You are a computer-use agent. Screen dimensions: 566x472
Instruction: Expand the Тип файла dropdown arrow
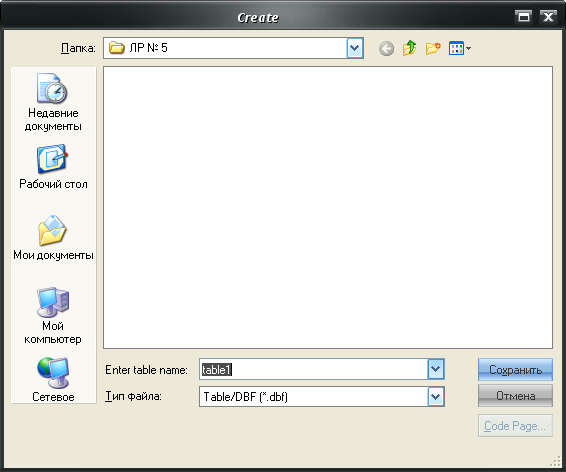(x=436, y=397)
